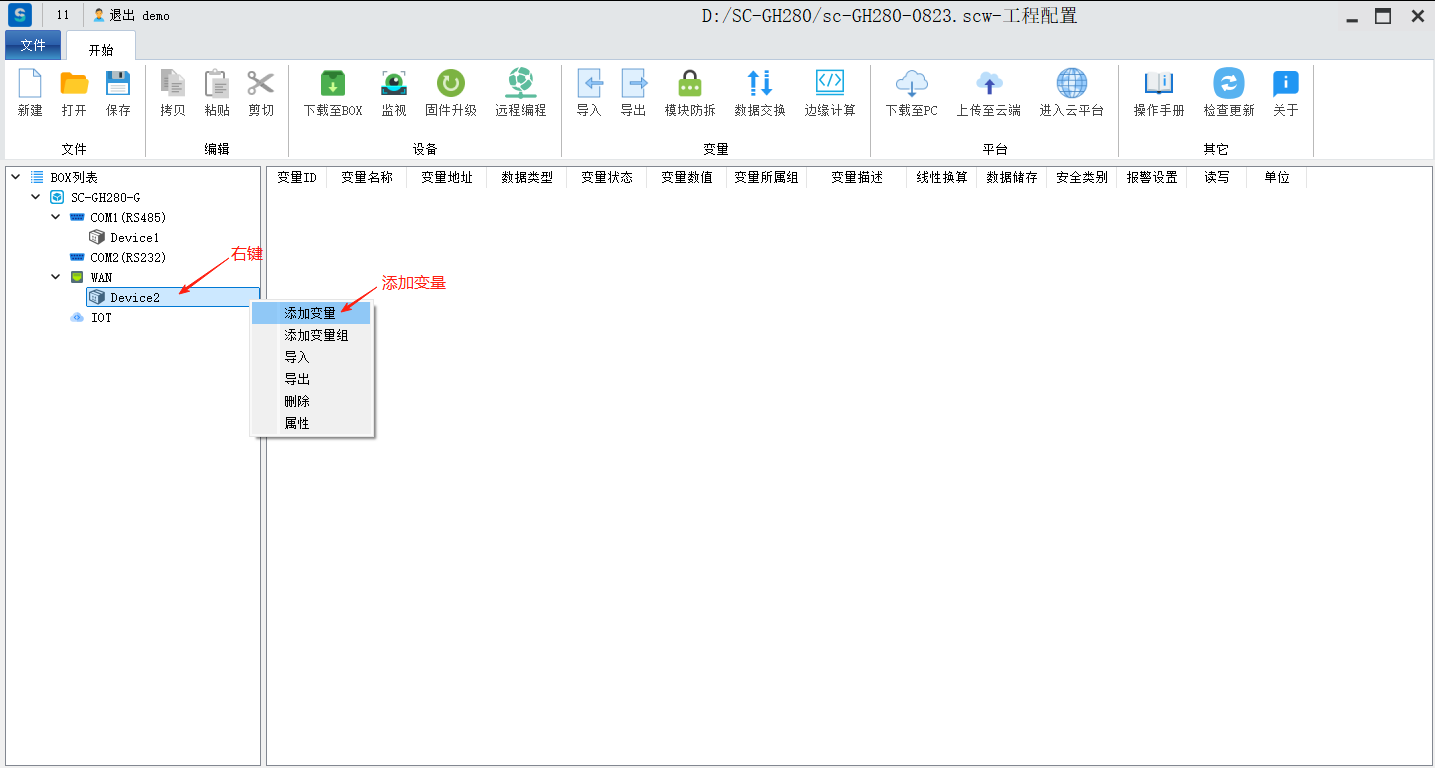
Task: Open the 监视 monitor tool
Action: click(x=394, y=84)
